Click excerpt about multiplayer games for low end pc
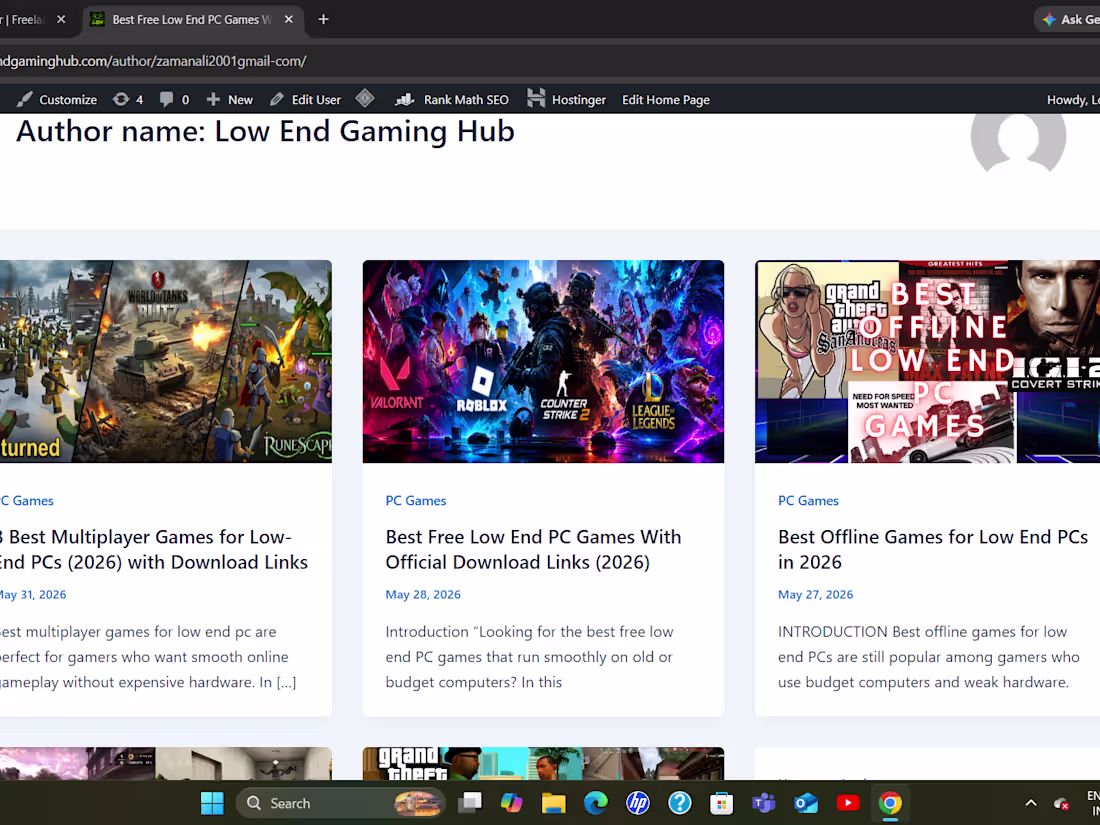This screenshot has width=1100, height=825. click(148, 657)
